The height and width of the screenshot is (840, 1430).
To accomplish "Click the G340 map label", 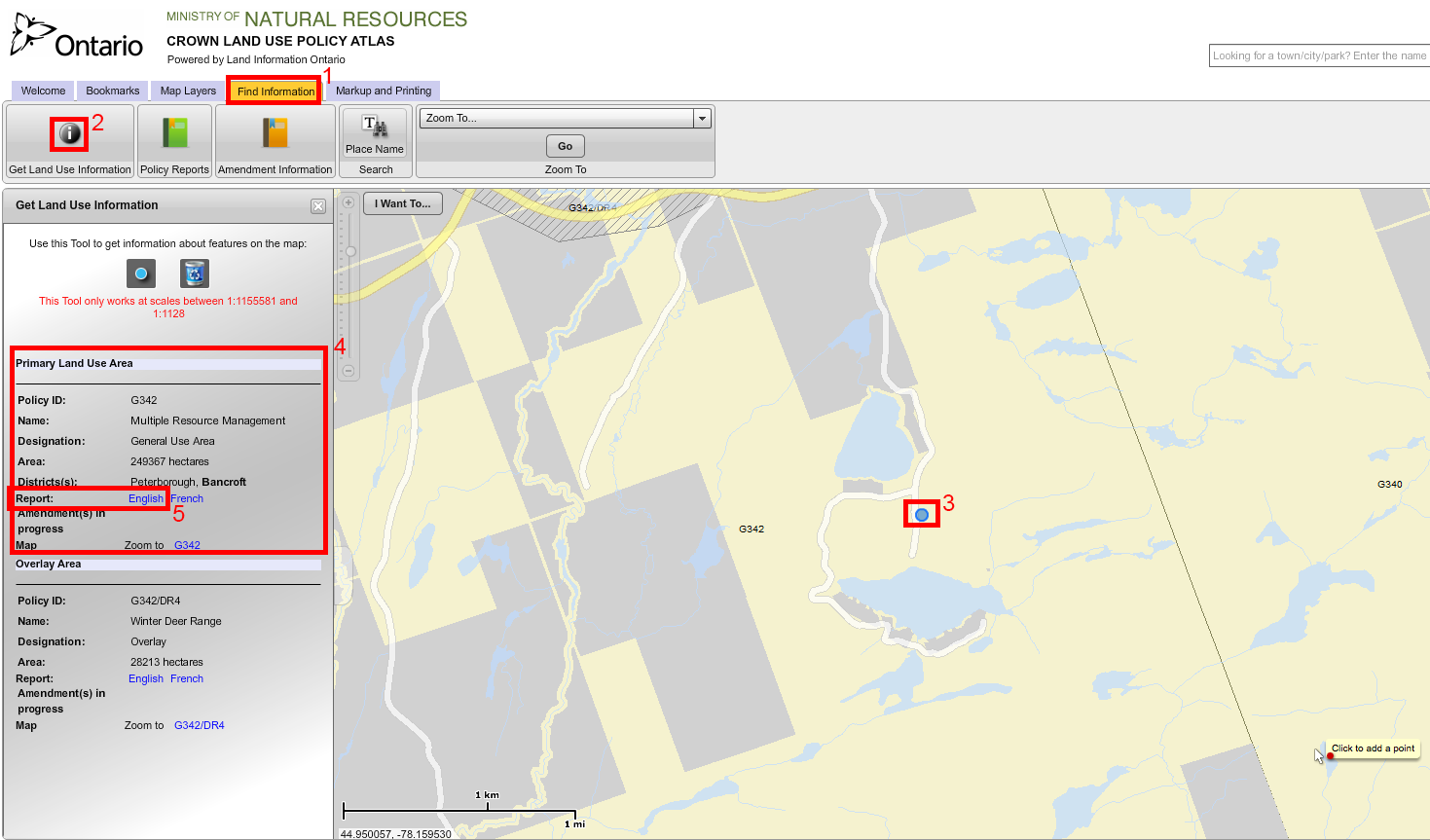I will [1389, 484].
